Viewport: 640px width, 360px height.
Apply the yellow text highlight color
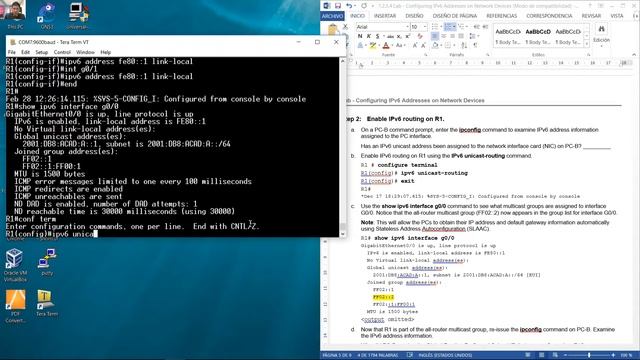pyautogui.click(x=373, y=45)
